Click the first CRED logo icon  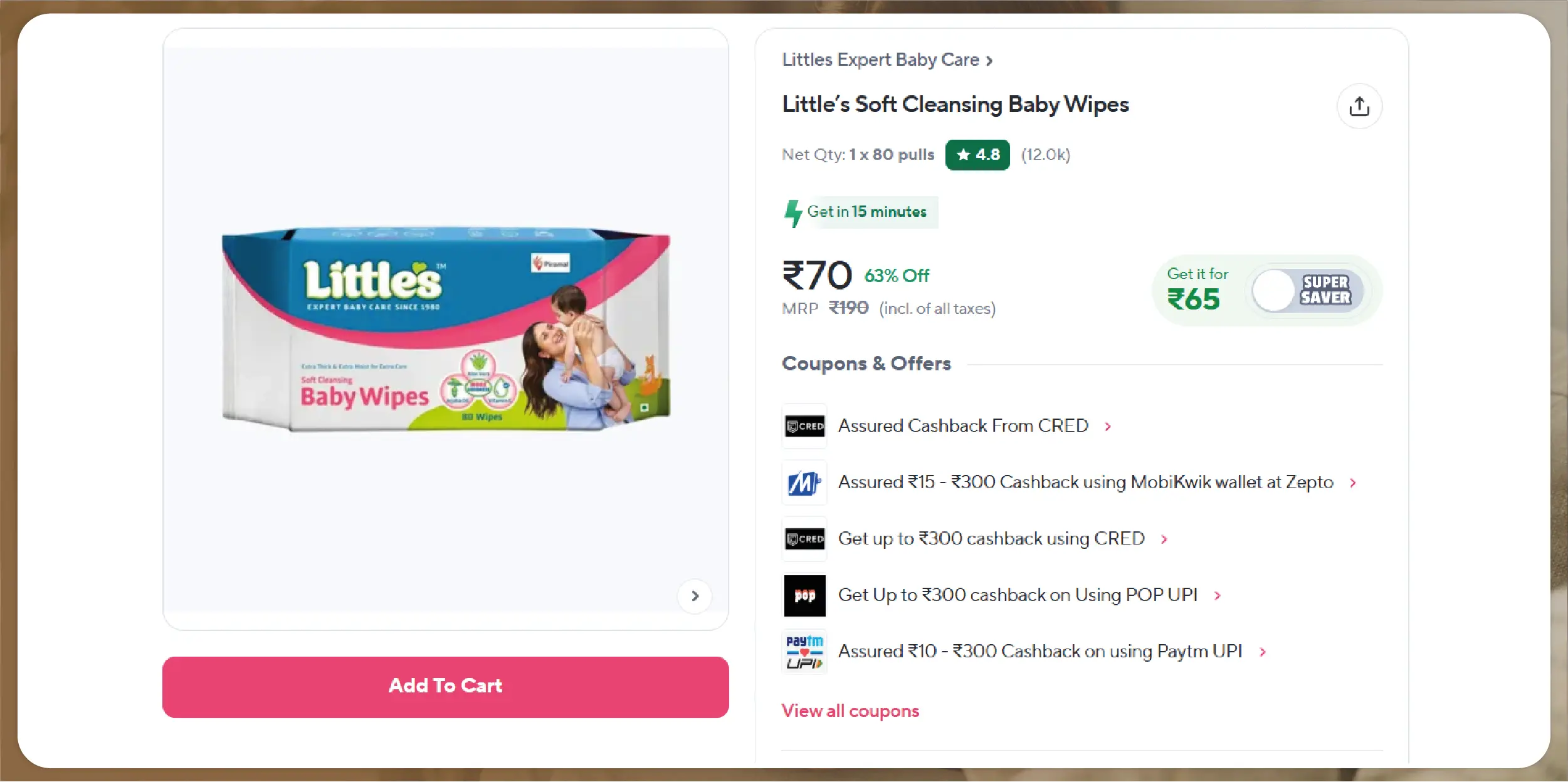point(805,426)
